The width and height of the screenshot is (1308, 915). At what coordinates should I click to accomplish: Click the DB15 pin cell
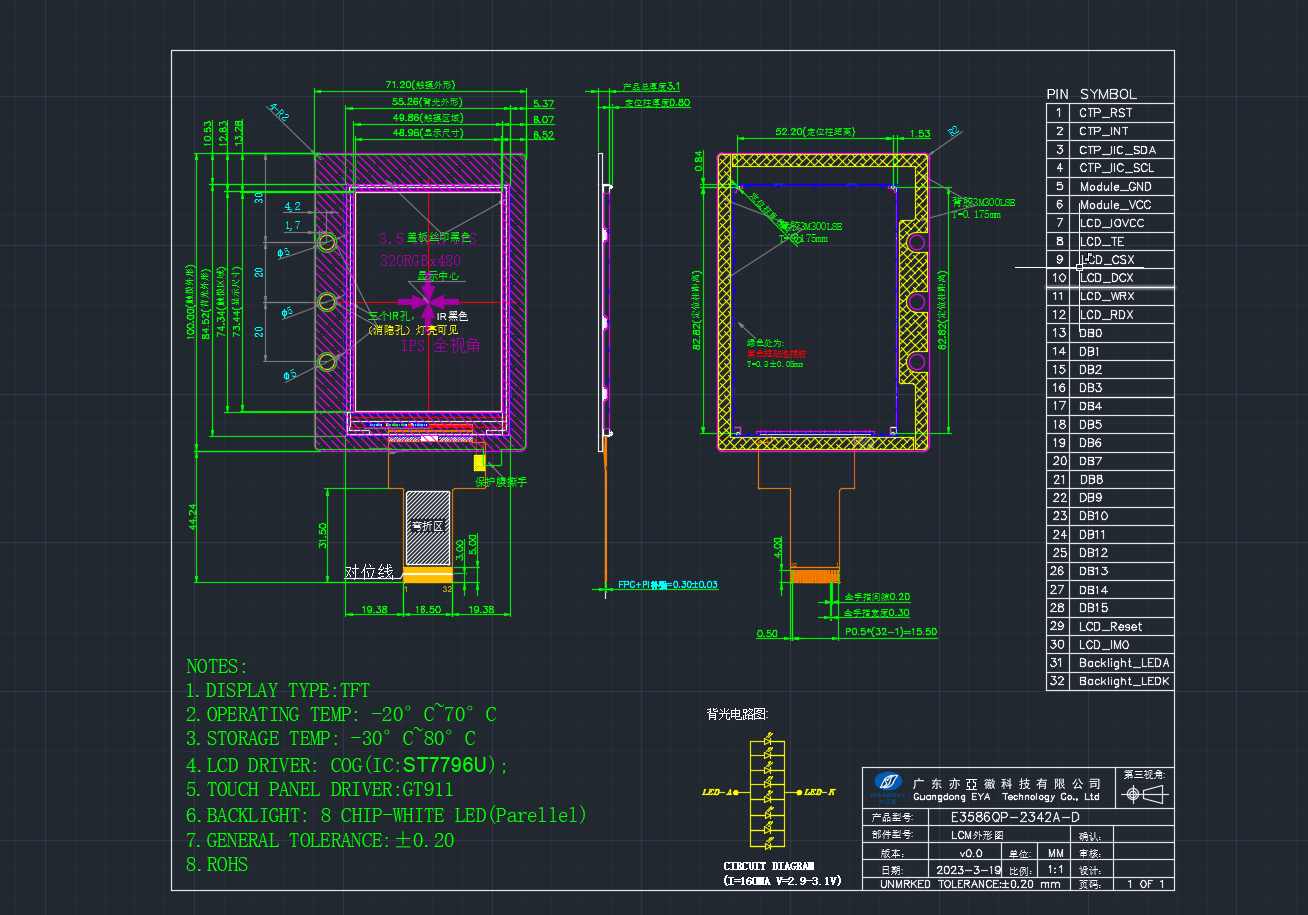(1122, 608)
